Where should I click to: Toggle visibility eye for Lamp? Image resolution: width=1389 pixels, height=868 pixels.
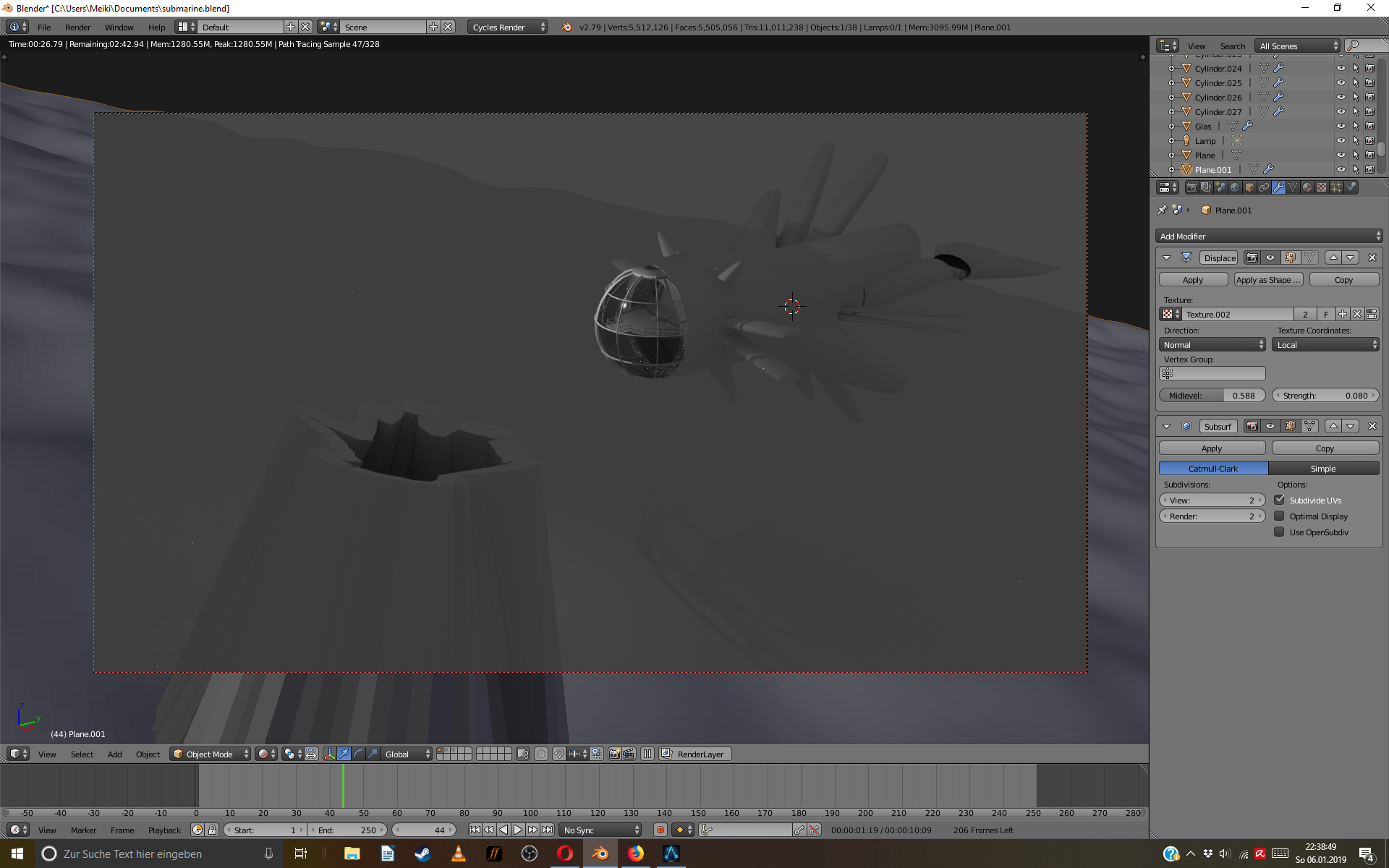click(1341, 140)
